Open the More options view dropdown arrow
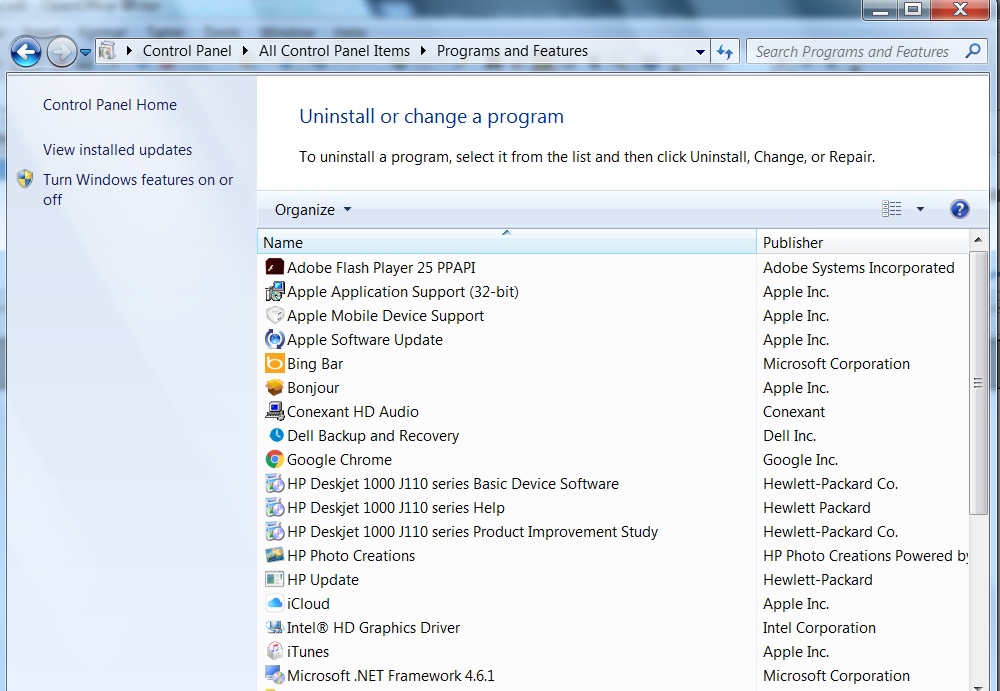The image size is (1000, 691). pyautogui.click(x=920, y=209)
